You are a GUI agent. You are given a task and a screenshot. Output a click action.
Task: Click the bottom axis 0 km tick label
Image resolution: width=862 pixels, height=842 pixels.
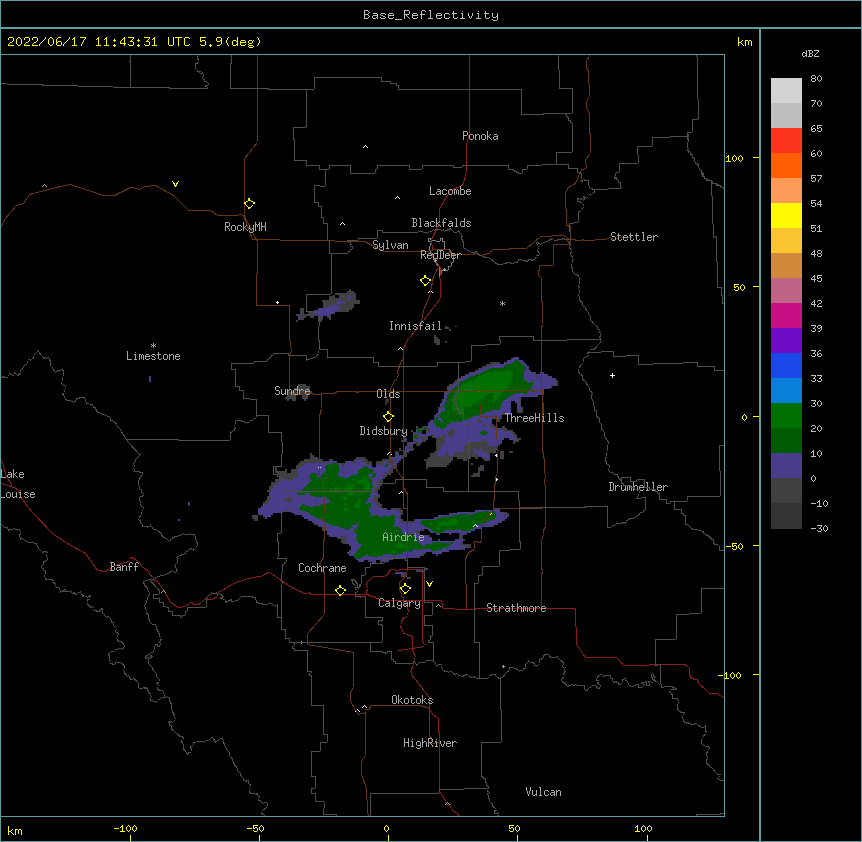point(386,829)
